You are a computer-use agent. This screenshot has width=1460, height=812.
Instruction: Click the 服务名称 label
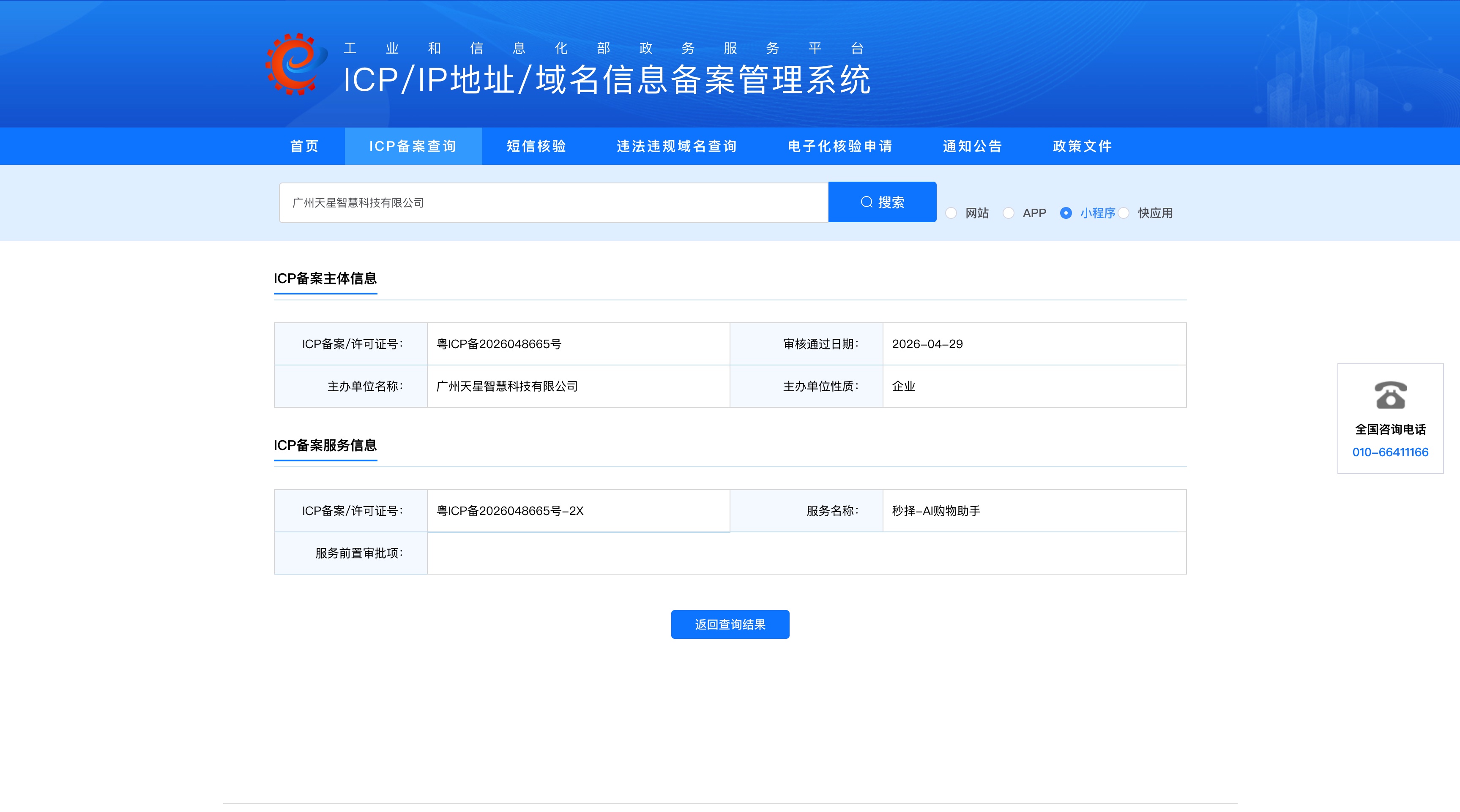(833, 511)
